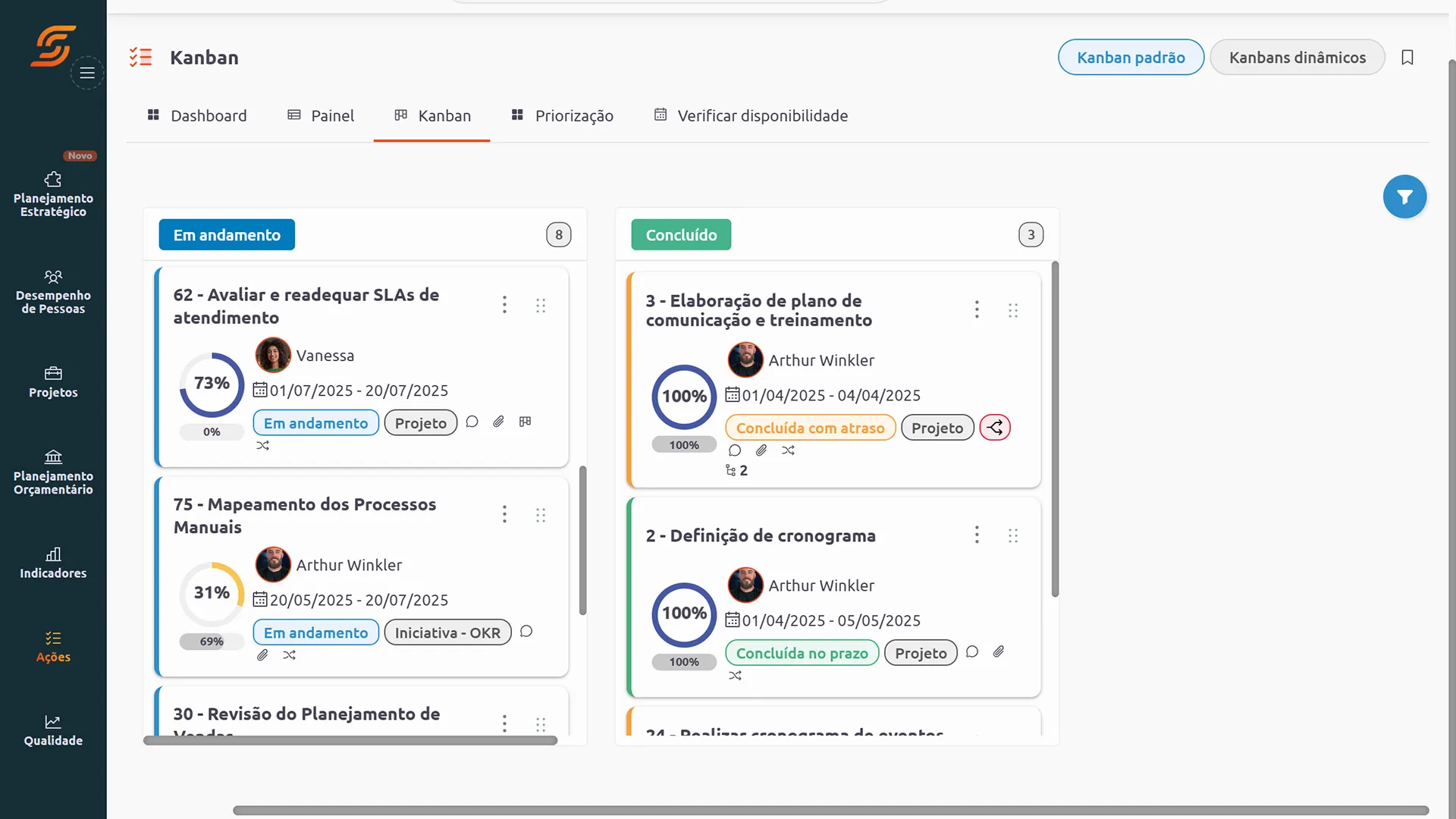Open the blue filter button
This screenshot has width=1456, height=819.
tap(1404, 197)
